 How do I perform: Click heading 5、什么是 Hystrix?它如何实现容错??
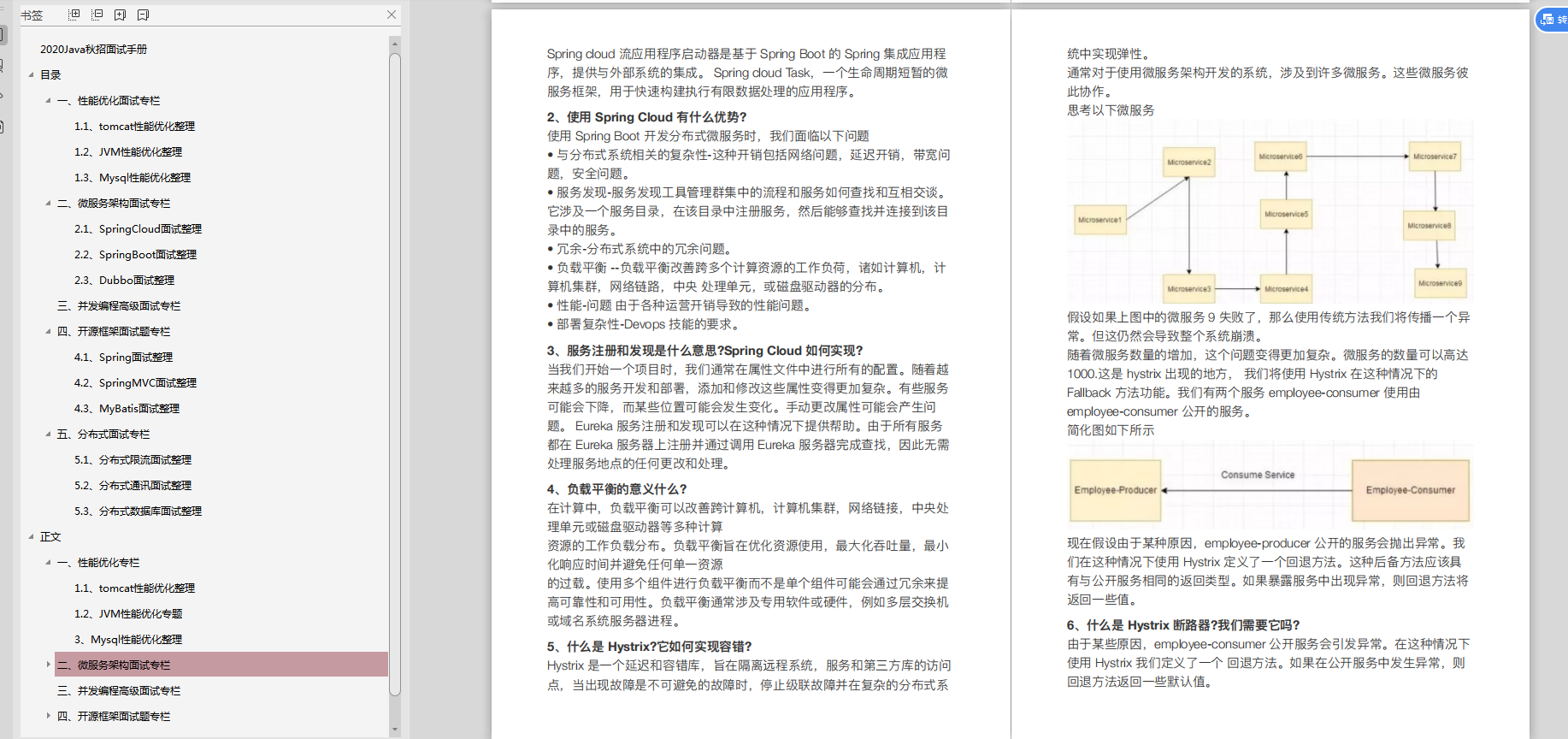point(649,647)
